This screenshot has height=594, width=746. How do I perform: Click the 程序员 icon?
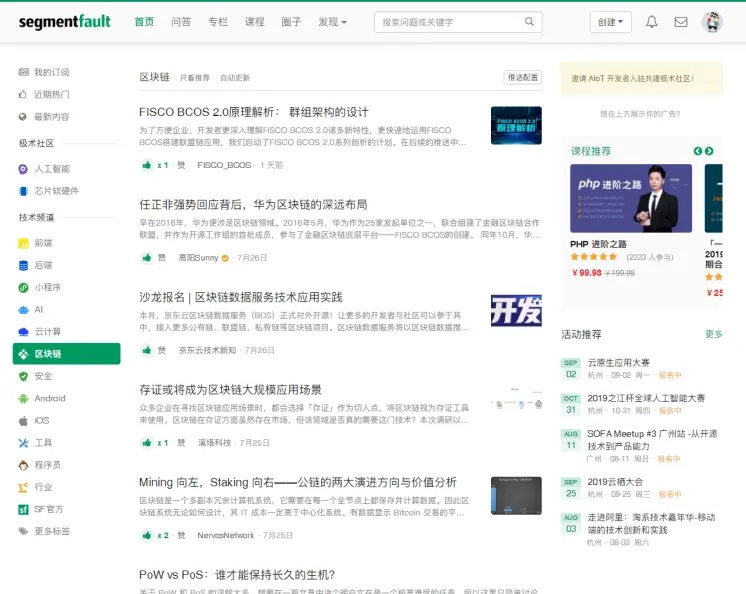23,465
